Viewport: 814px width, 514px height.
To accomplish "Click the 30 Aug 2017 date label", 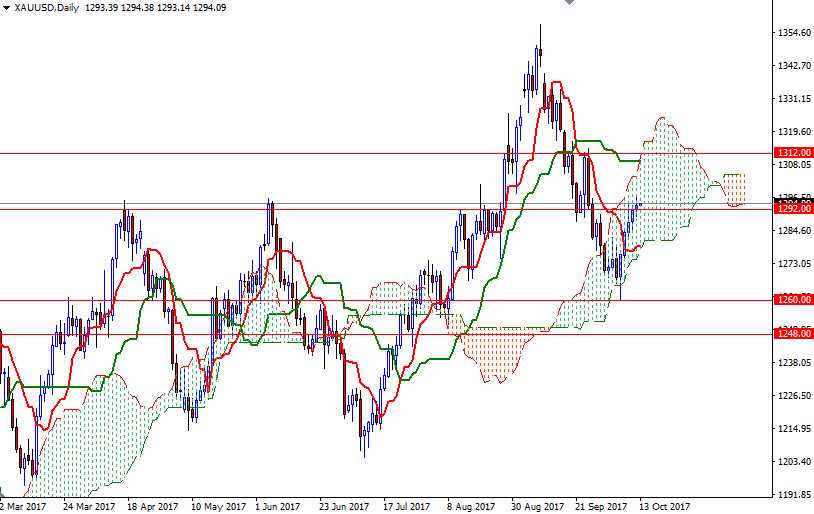I will click(537, 506).
